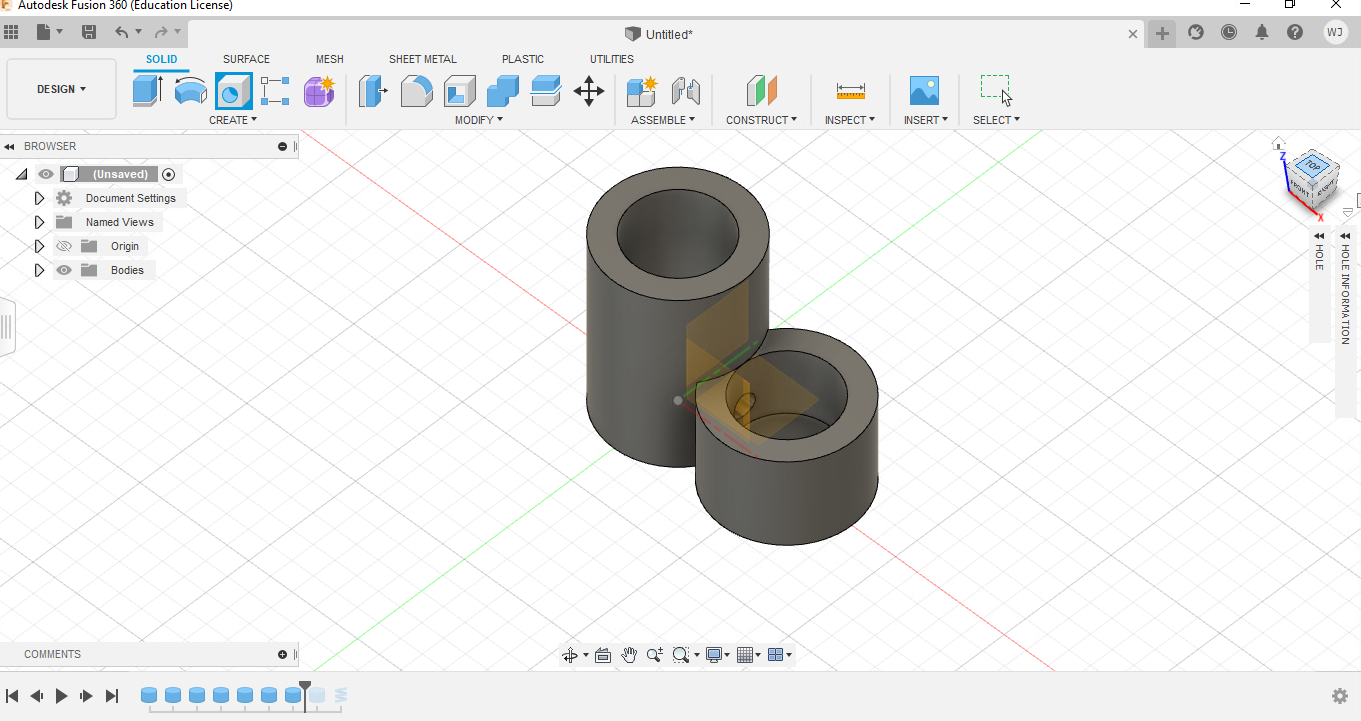Activate the Fillet tool
The width and height of the screenshot is (1361, 721).
pyautogui.click(x=416, y=90)
